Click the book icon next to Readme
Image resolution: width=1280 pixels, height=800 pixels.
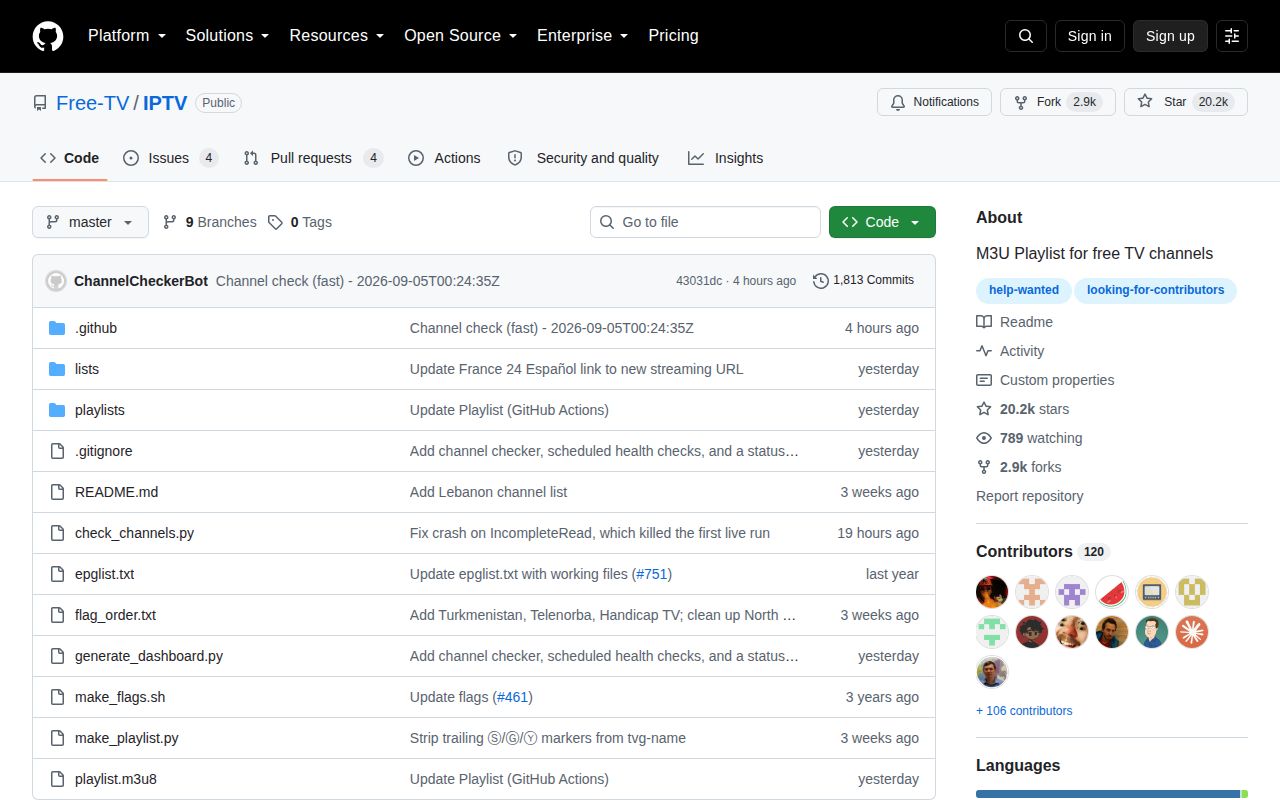(984, 322)
